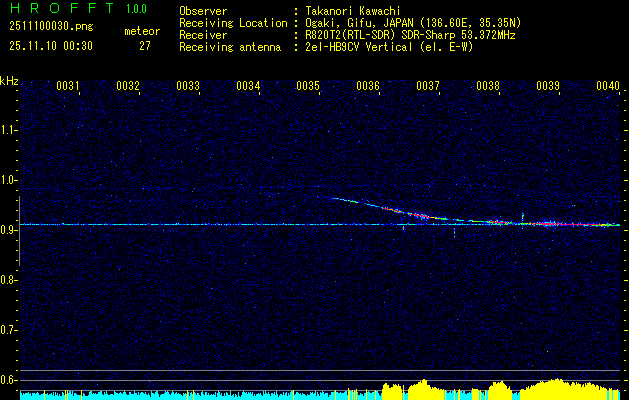Screen dimensions: 629x400
Task: Click the 25.11.10 00:30 timestamp
Action: click(49, 46)
